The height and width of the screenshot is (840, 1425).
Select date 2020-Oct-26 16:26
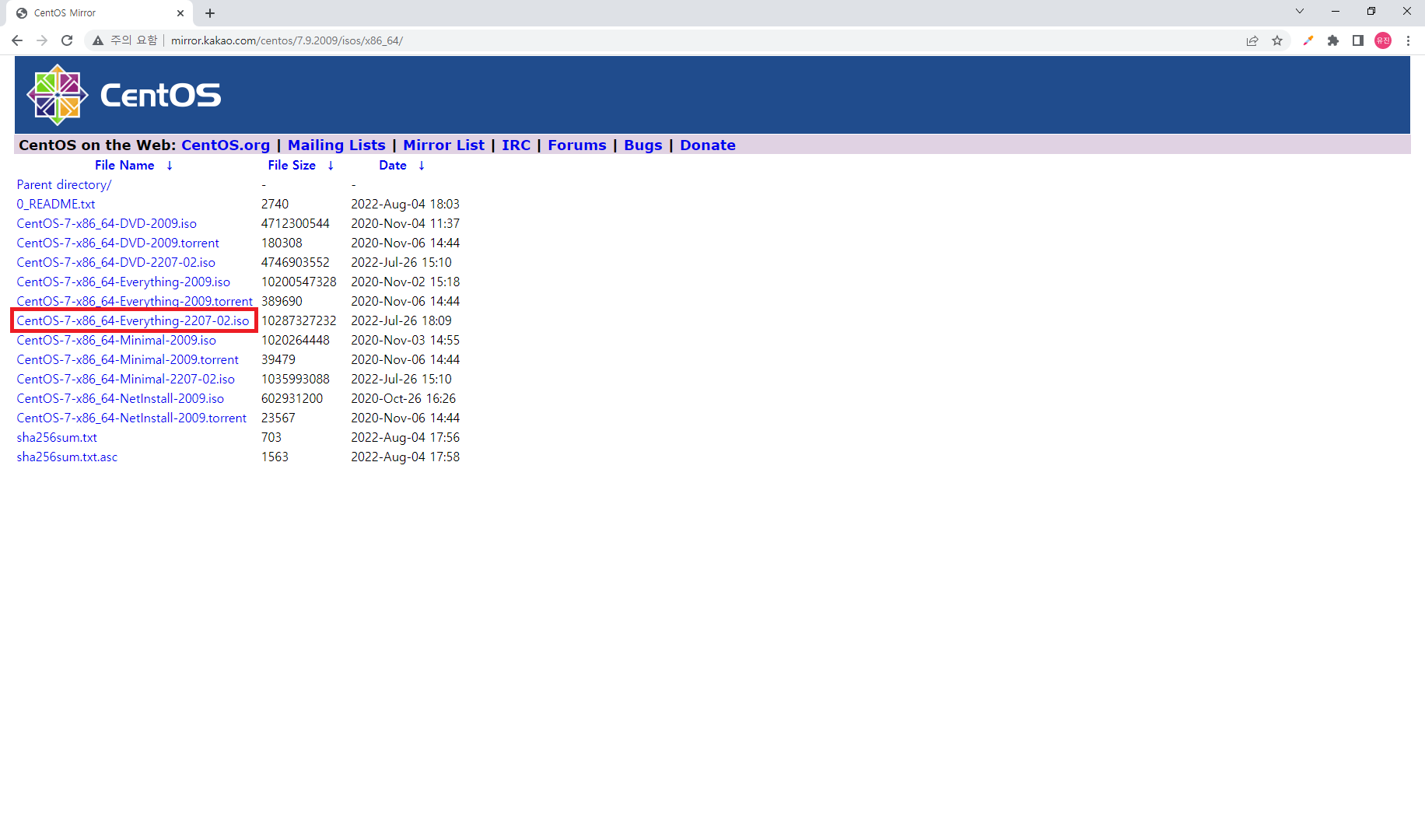click(404, 399)
